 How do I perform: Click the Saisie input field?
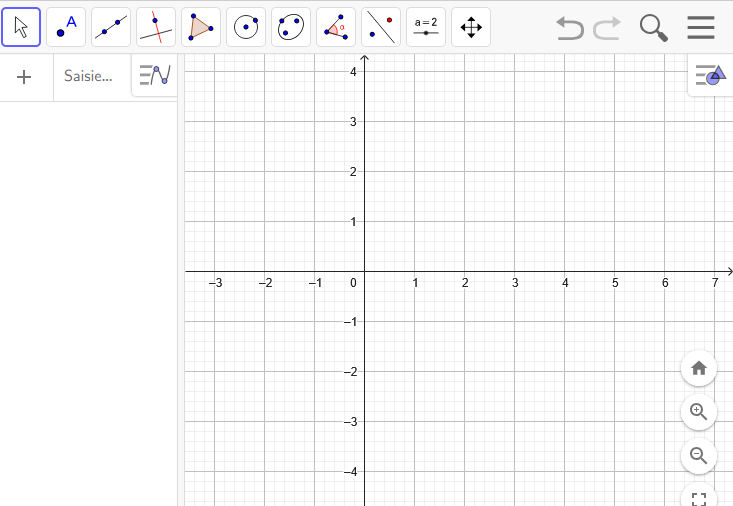click(88, 76)
